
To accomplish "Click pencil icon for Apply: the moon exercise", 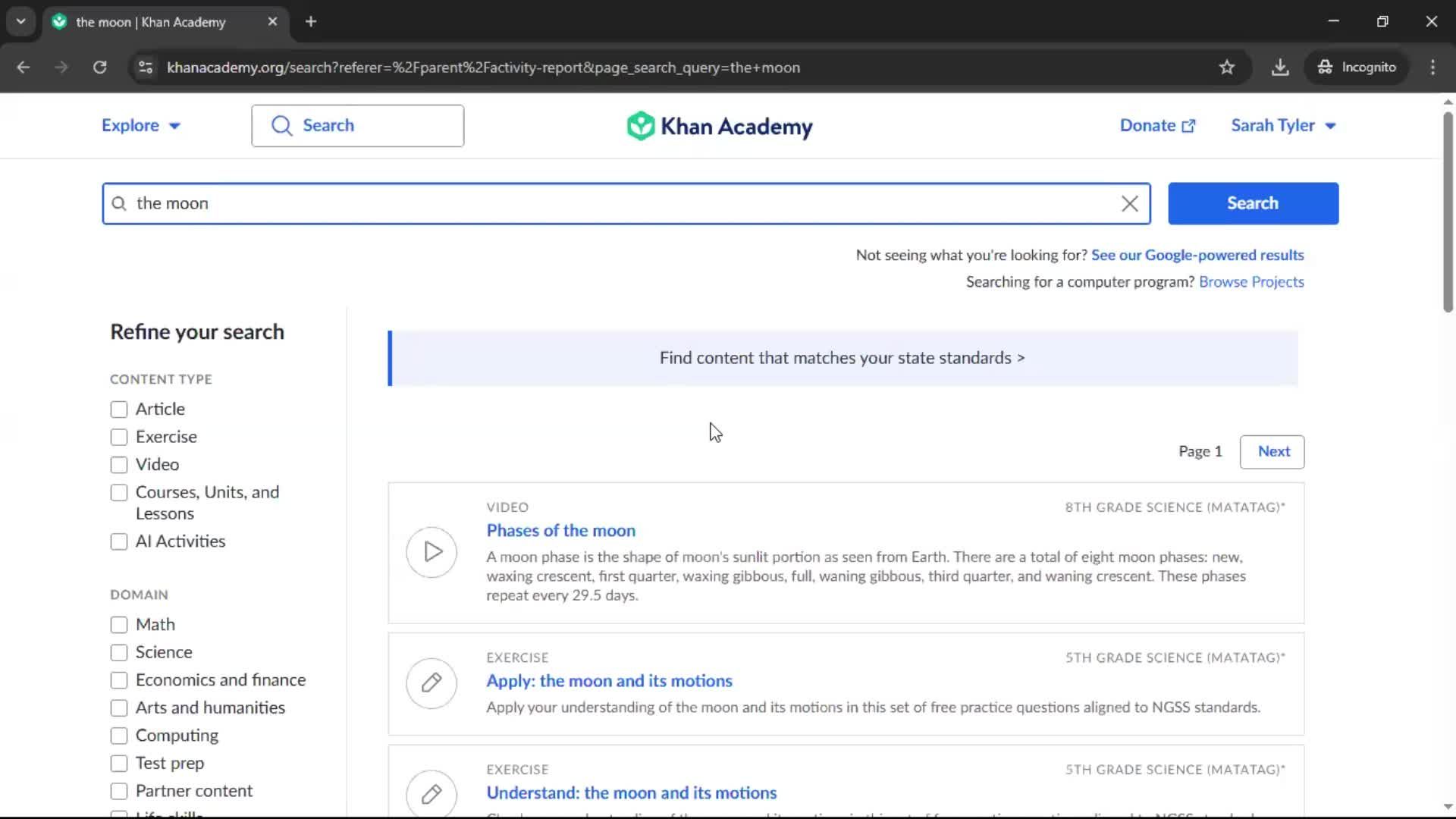I will [431, 683].
